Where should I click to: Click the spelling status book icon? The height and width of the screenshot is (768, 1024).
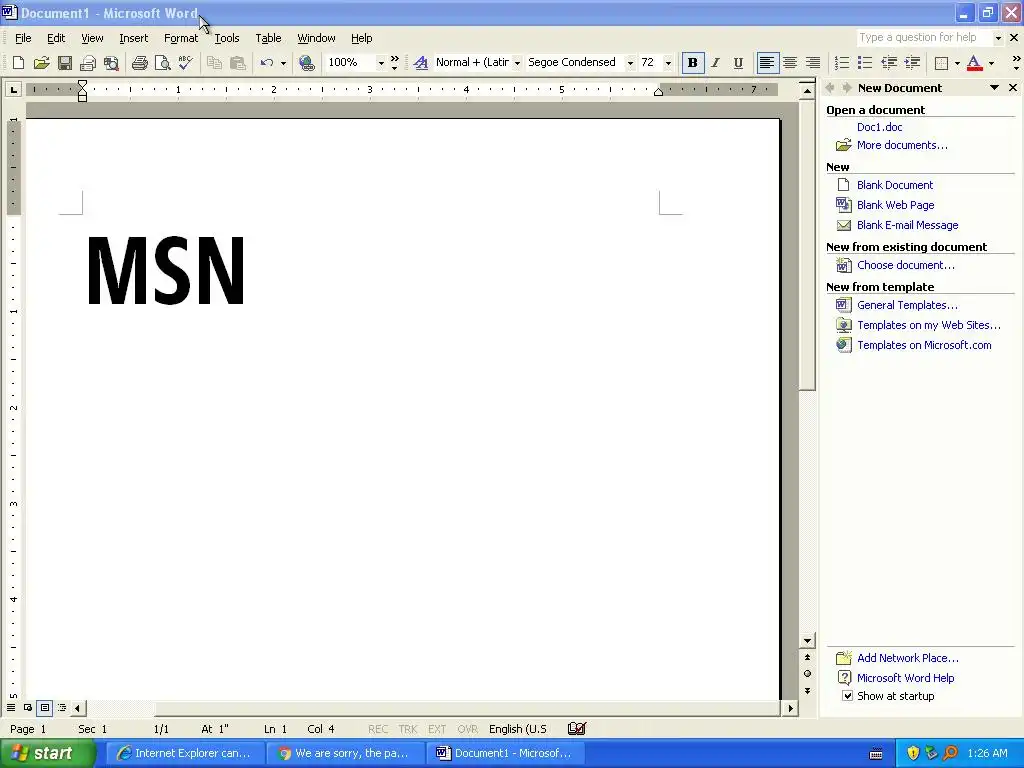pyautogui.click(x=577, y=729)
